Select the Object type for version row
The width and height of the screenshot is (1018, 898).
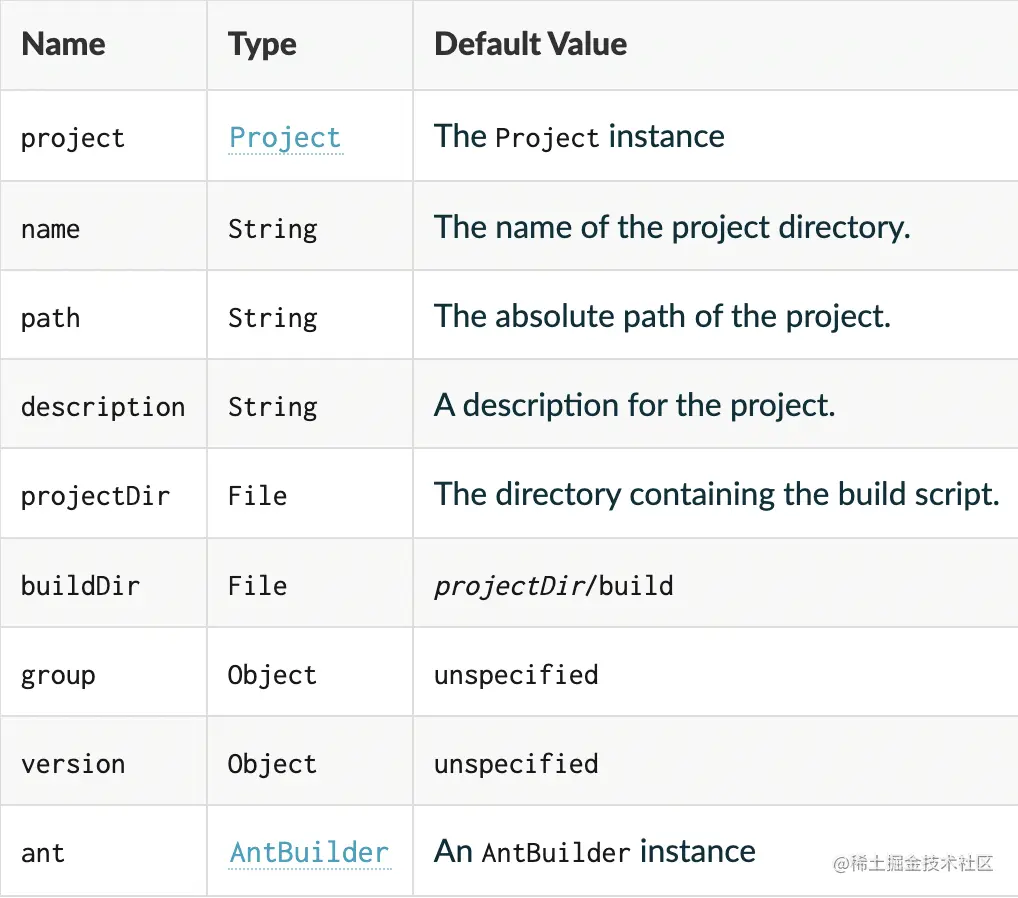click(272, 763)
